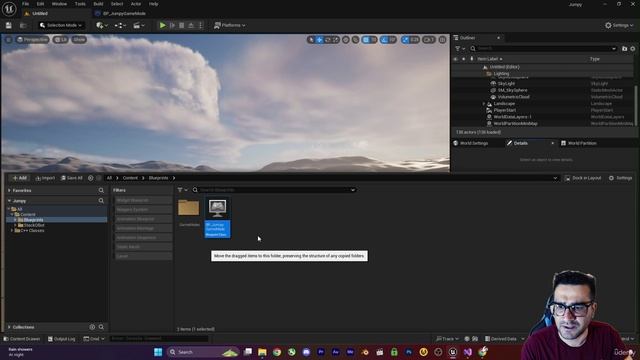Expand the Favorites section
Screen dimensions: 640x360
pos(9,191)
